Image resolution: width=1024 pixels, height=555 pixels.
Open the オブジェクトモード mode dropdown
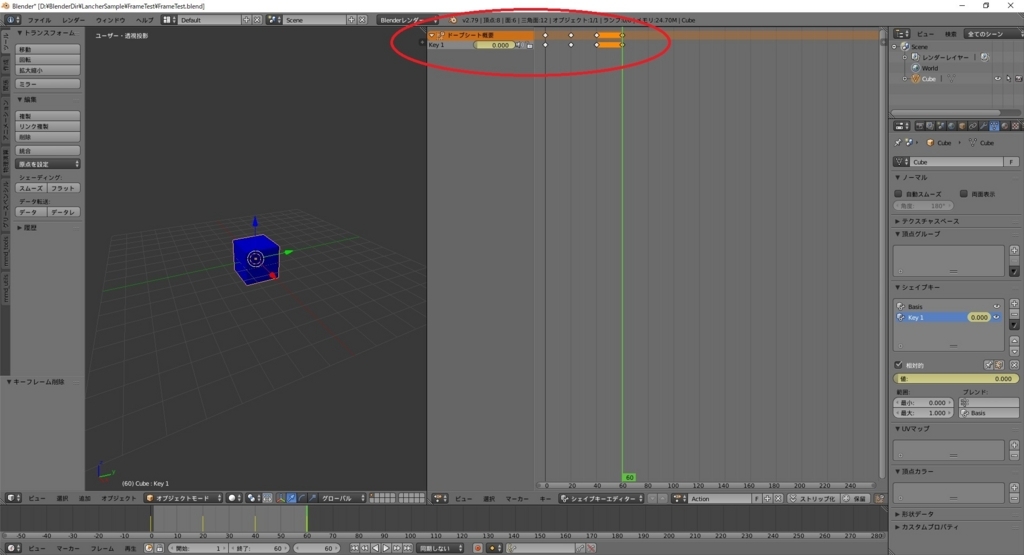point(184,498)
